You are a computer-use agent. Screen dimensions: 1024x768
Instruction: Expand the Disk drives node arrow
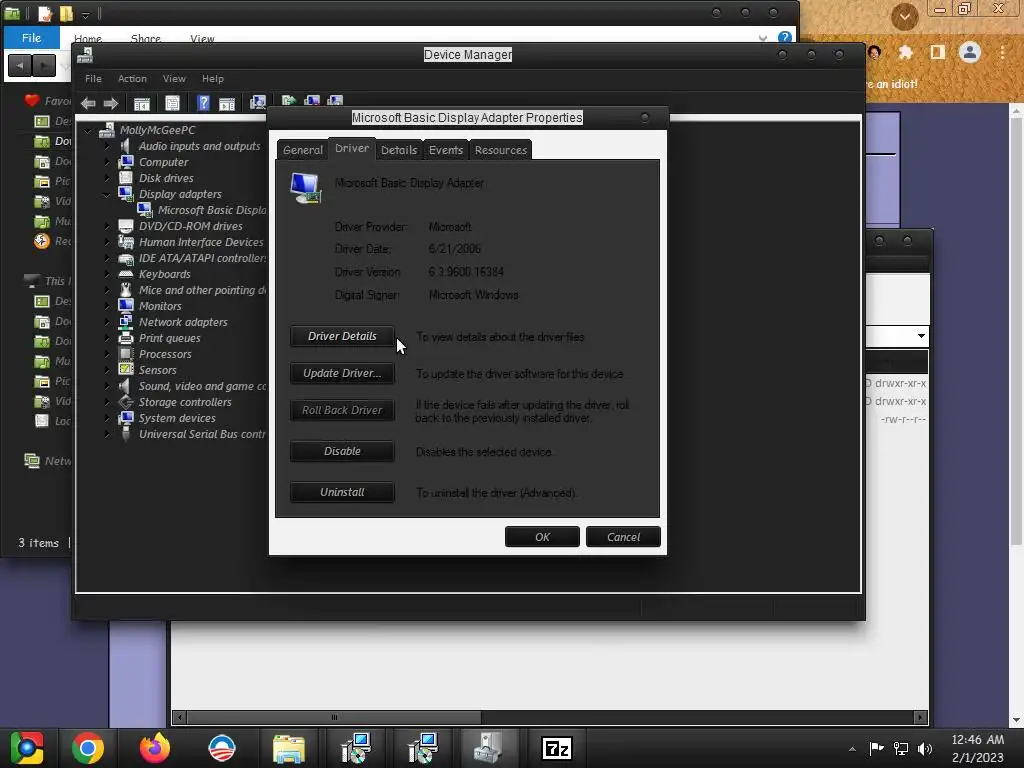pyautogui.click(x=107, y=178)
